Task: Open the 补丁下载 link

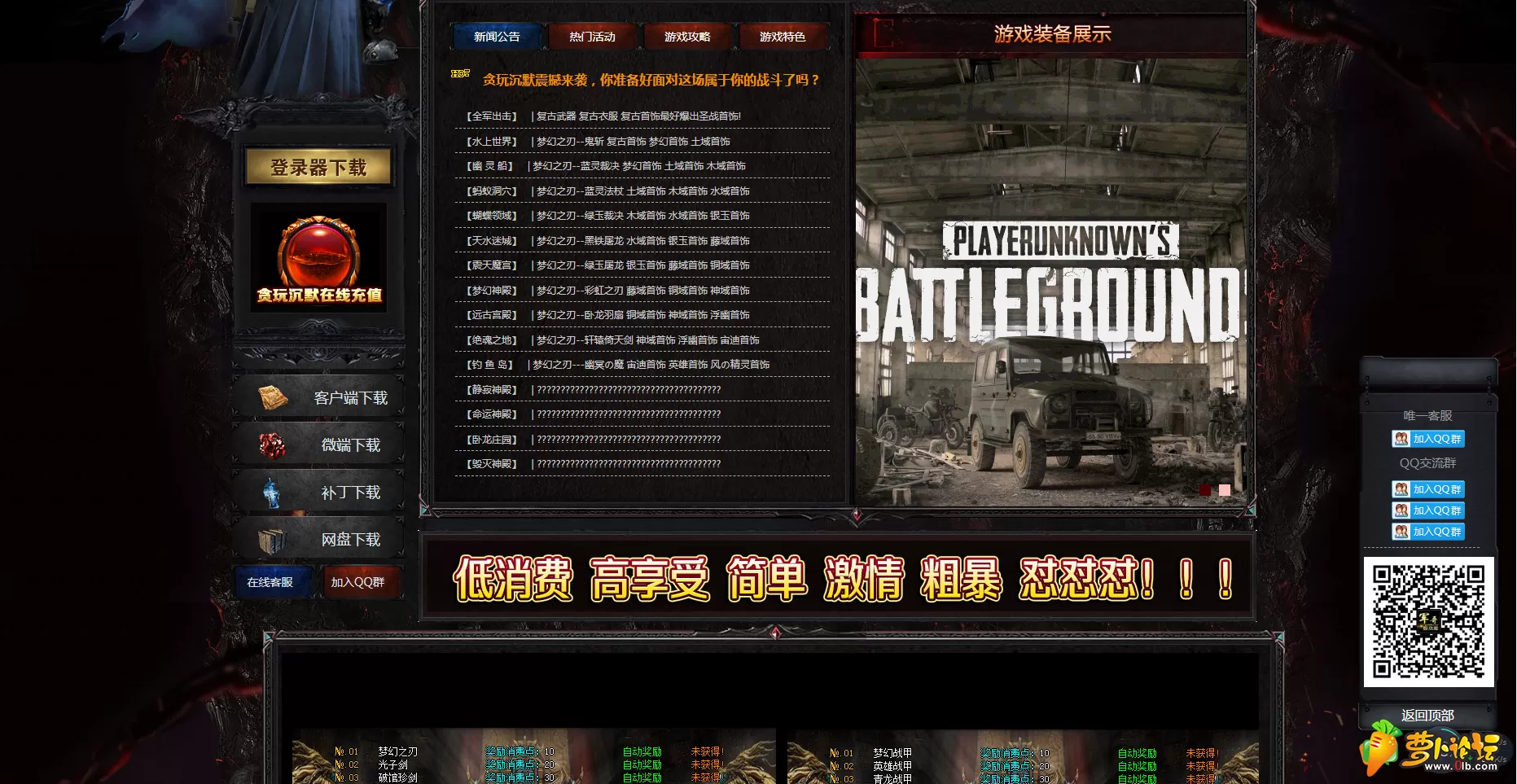Action: (350, 493)
